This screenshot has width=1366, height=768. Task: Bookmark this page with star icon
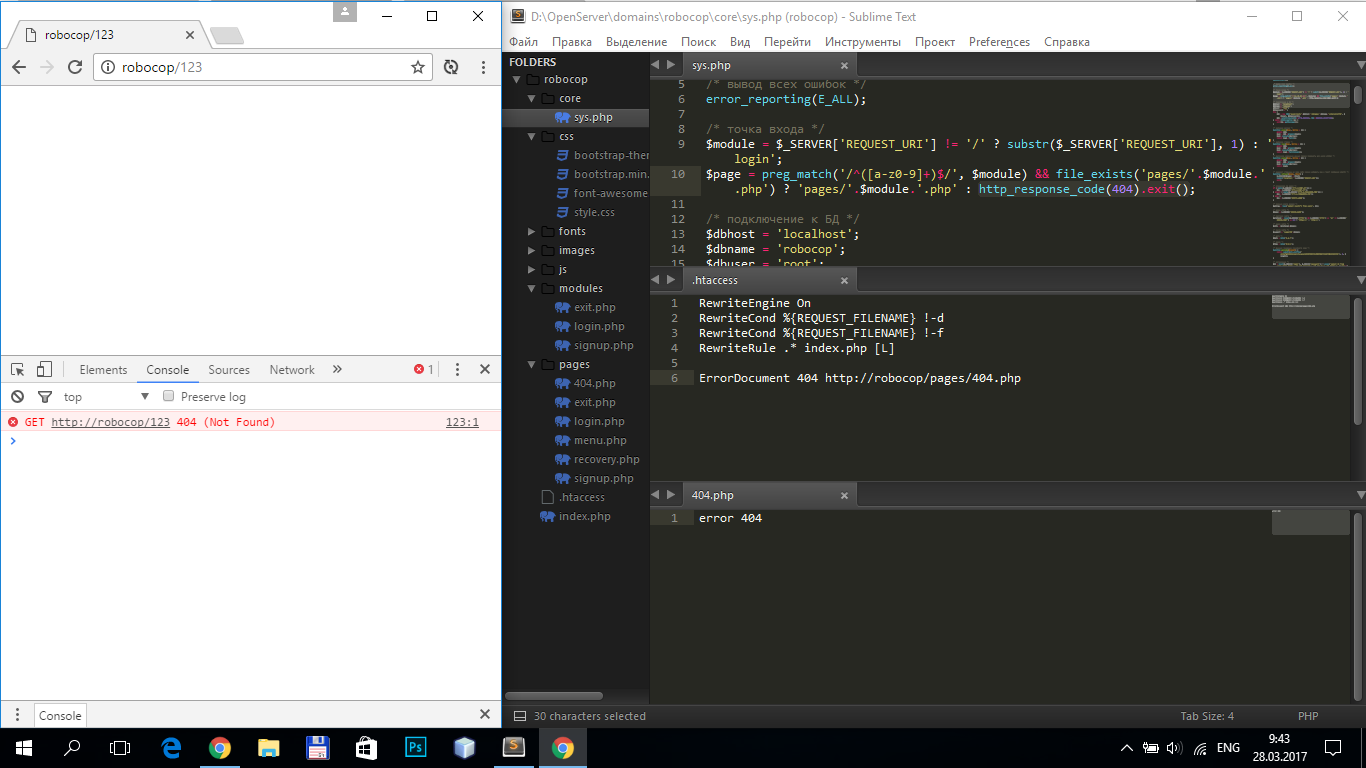click(418, 67)
